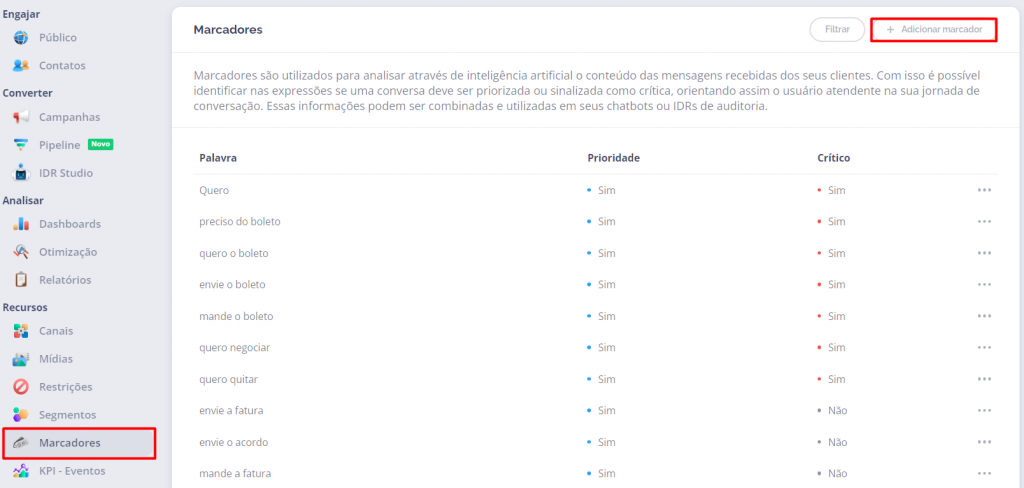Screen dimensions: 1024x488
Task: Go to the Canais section
Action: [55, 331]
